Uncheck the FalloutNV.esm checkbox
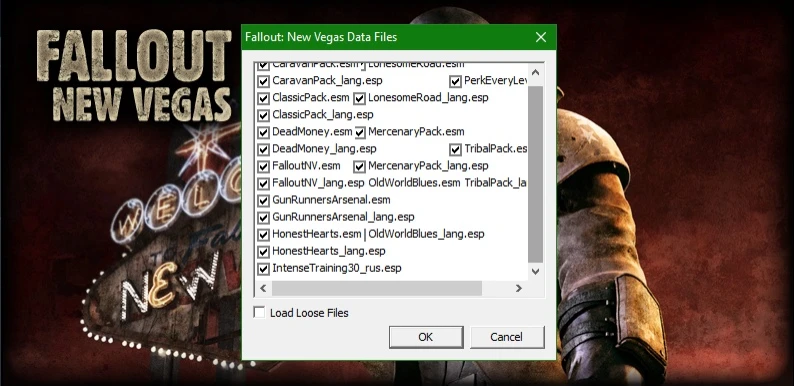The image size is (794, 386). point(263,167)
